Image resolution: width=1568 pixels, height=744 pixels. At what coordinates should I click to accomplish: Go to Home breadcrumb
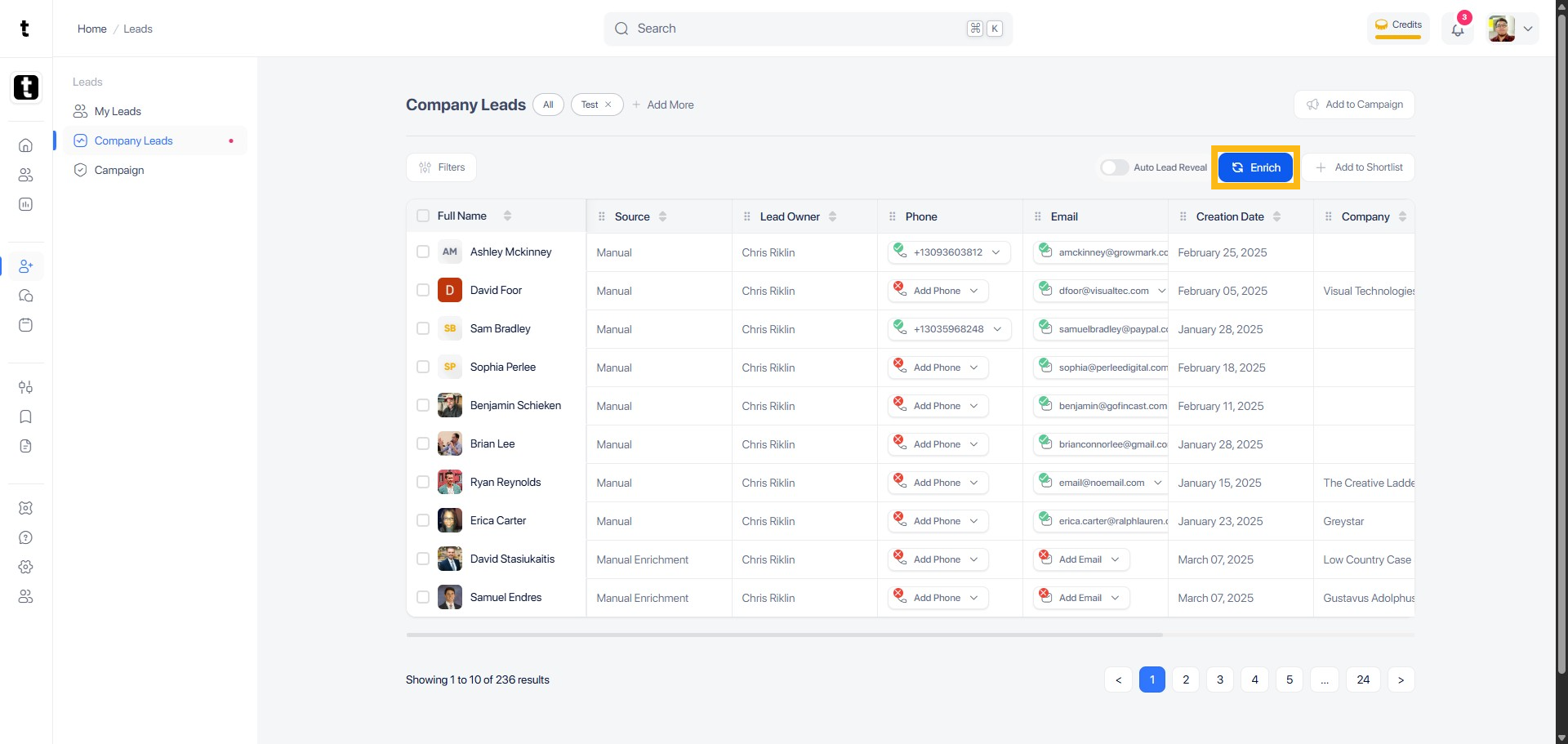[x=92, y=29]
